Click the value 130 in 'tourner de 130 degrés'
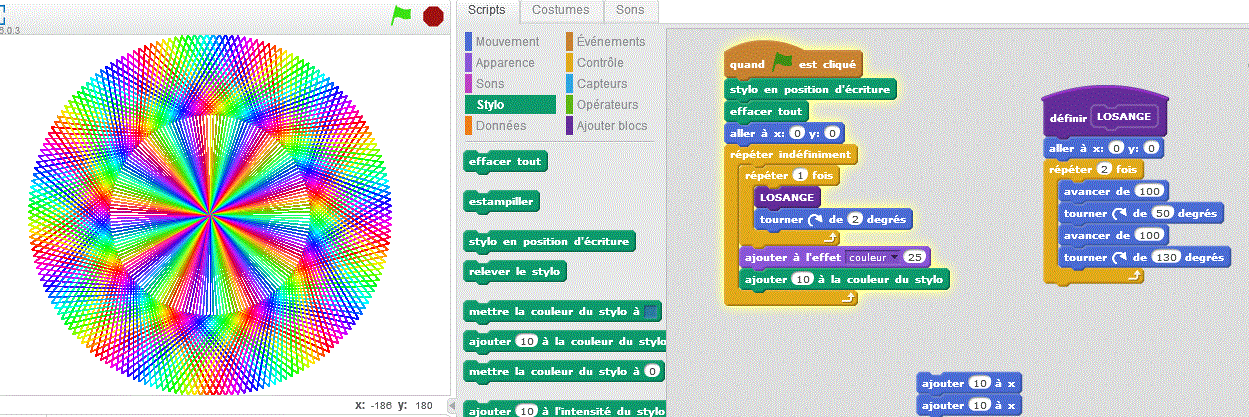 pyautogui.click(x=1165, y=258)
